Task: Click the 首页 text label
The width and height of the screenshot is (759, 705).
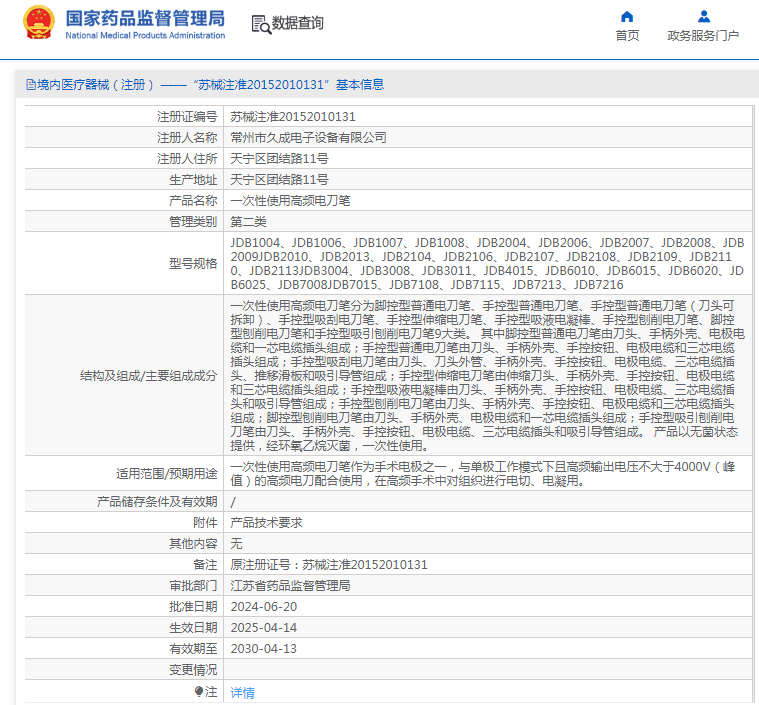Action: pos(627,35)
